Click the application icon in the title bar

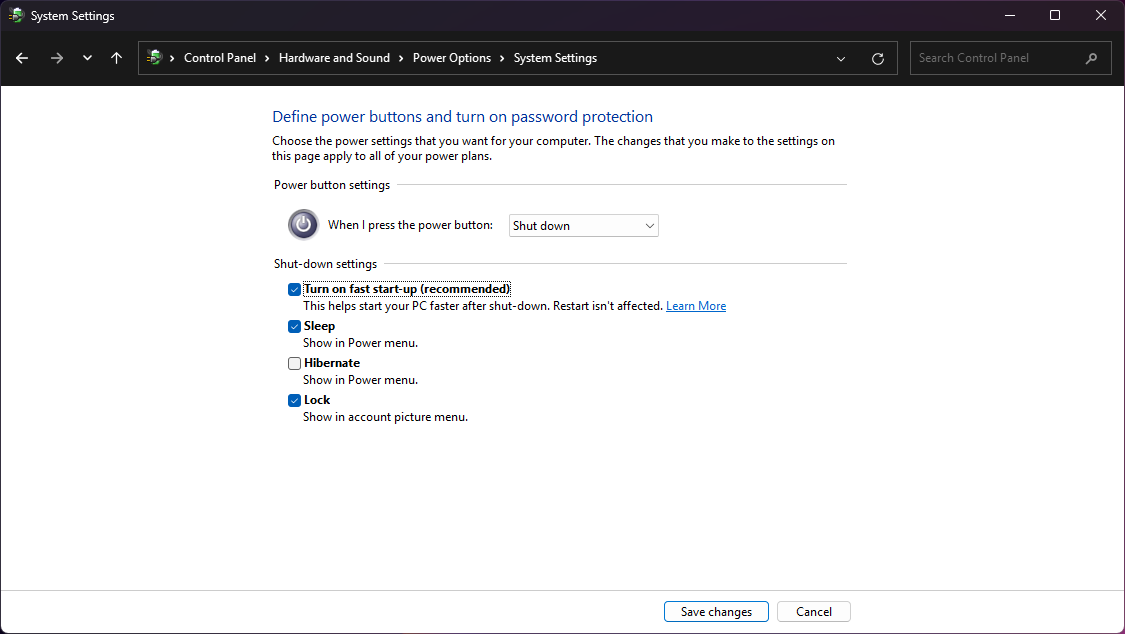pos(14,15)
